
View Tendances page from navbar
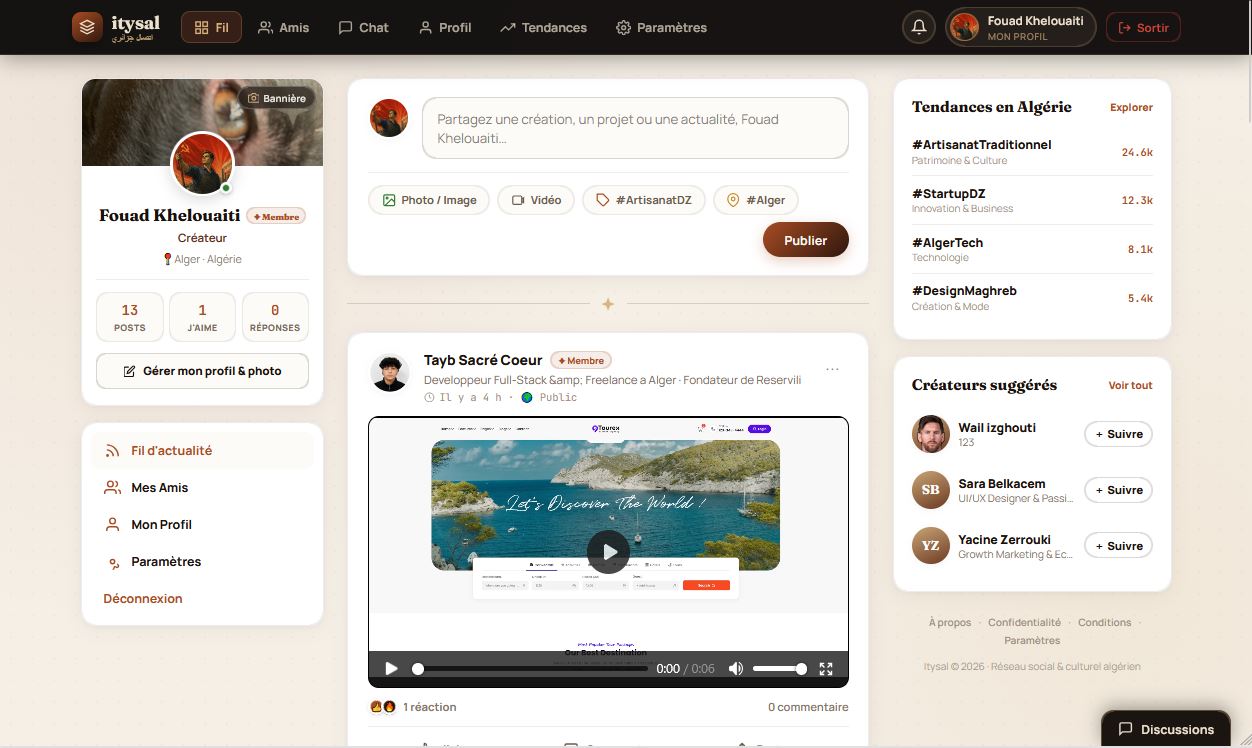(x=544, y=27)
